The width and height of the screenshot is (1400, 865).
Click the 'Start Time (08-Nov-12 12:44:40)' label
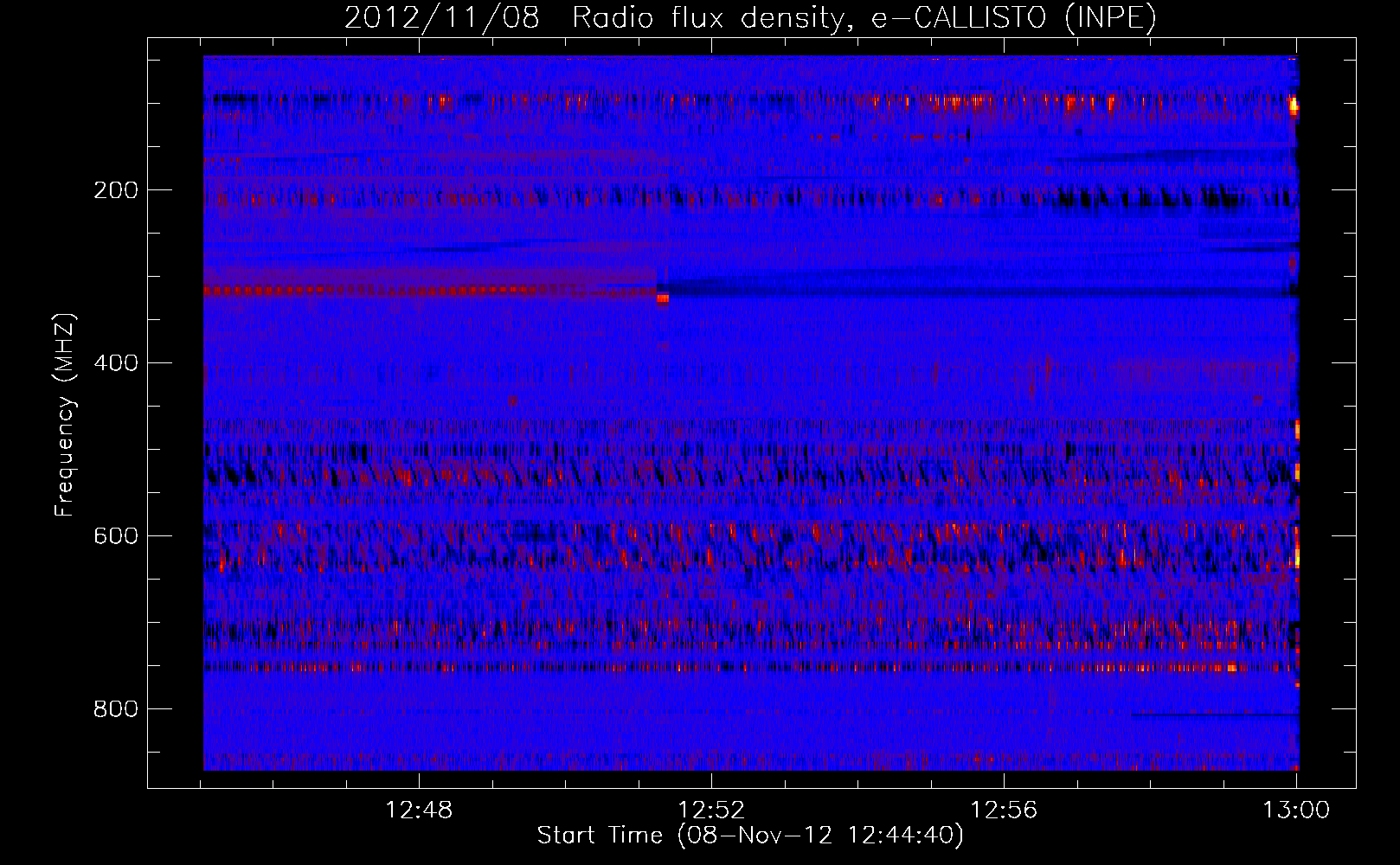click(x=750, y=836)
